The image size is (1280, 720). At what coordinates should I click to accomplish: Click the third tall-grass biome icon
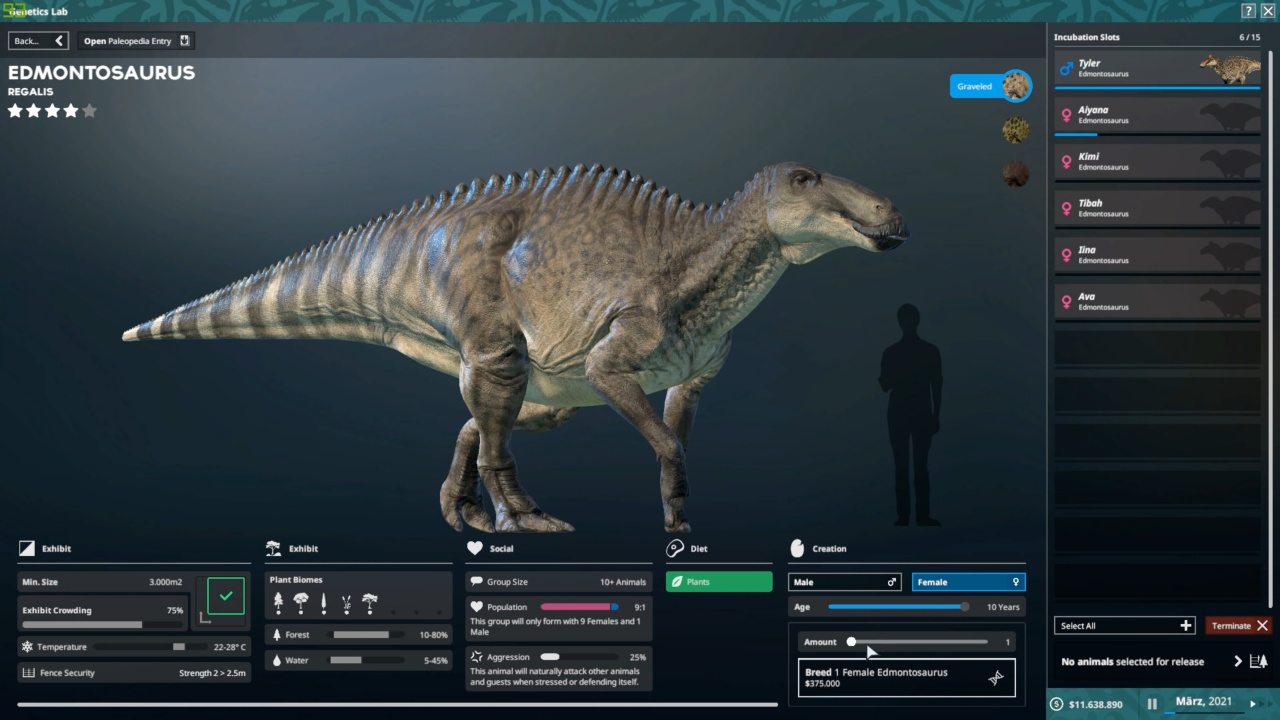324,603
